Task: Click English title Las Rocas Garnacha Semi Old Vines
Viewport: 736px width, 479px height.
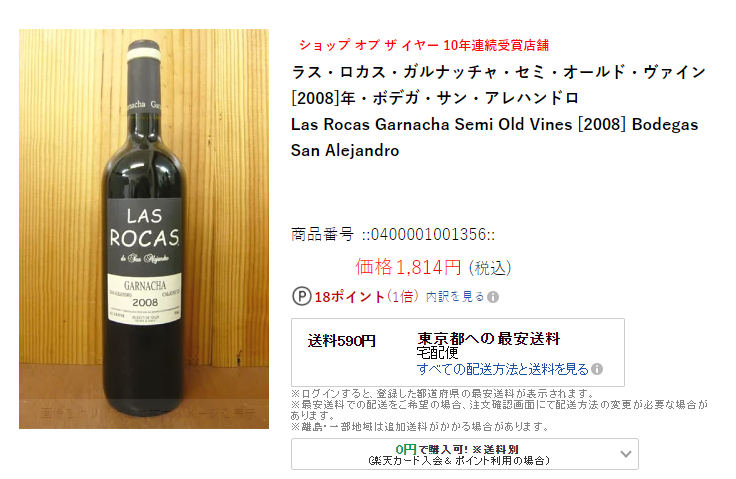Action: click(494, 137)
